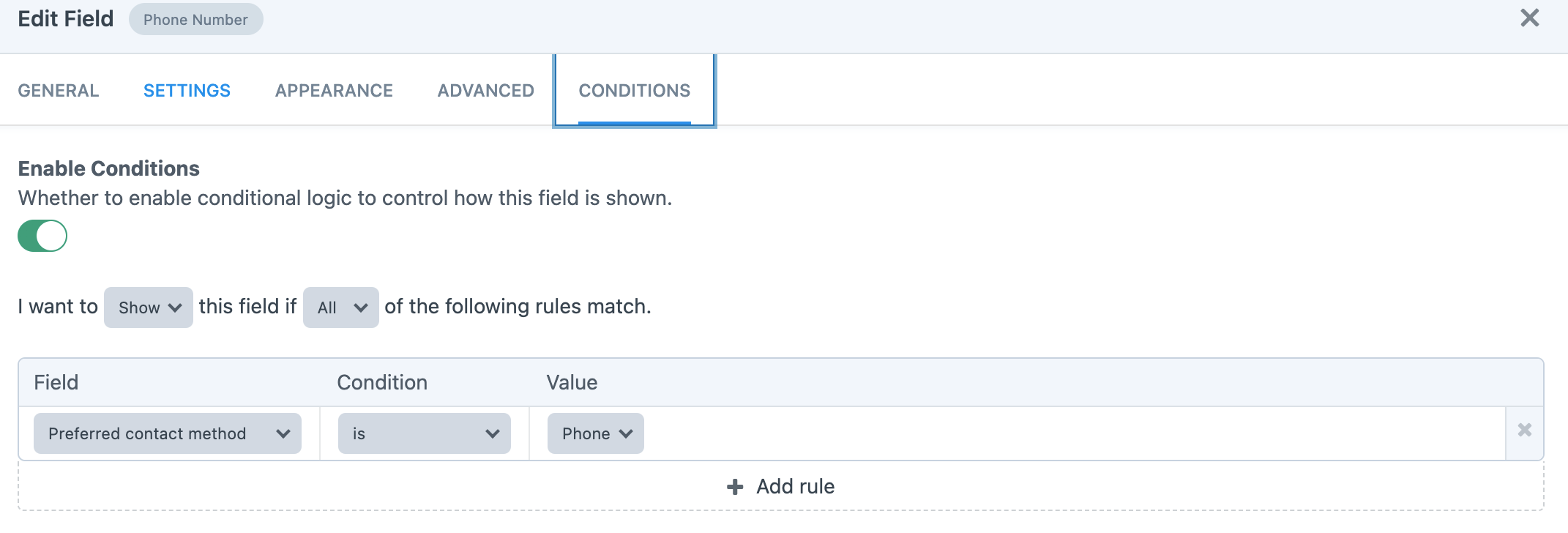Switch to the General tab
The height and width of the screenshot is (533, 1568).
point(58,90)
